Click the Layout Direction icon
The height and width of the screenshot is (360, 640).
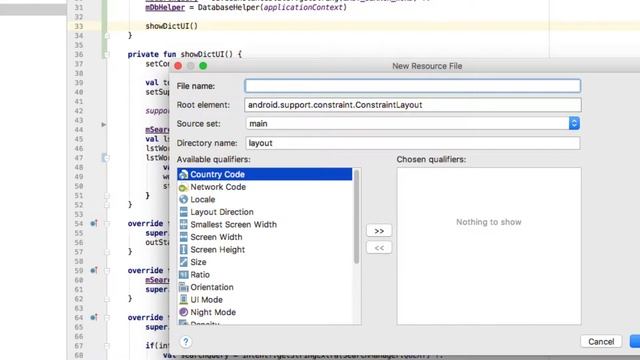[183, 212]
